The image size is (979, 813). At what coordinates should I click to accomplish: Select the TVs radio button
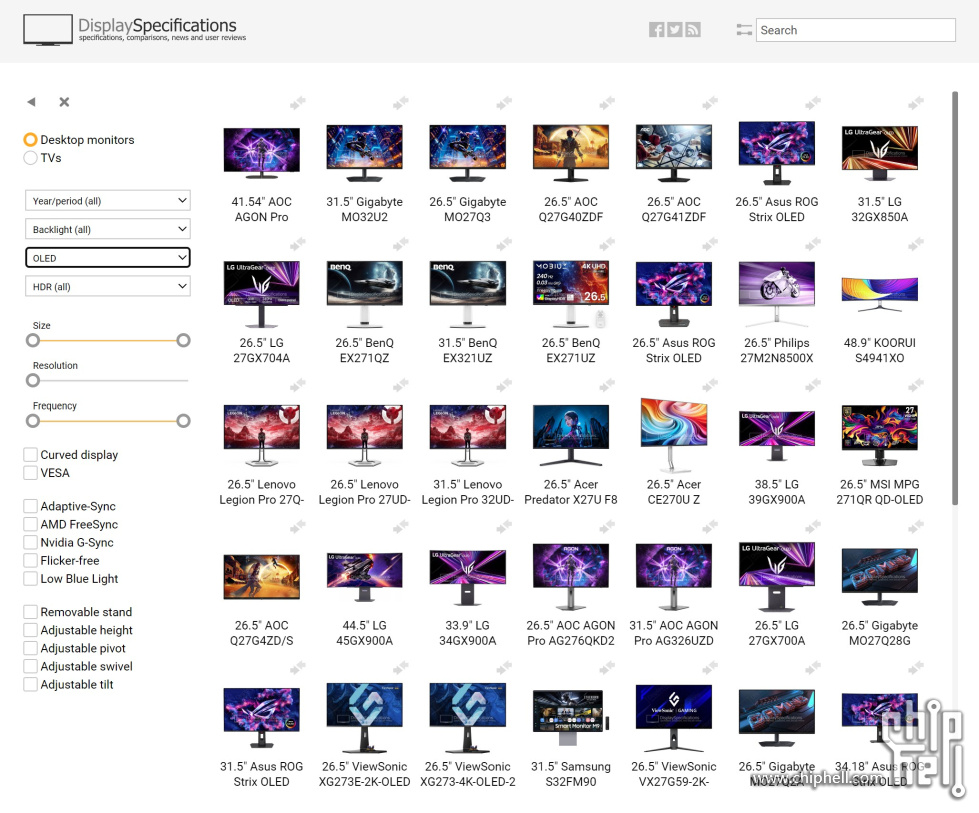point(31,158)
